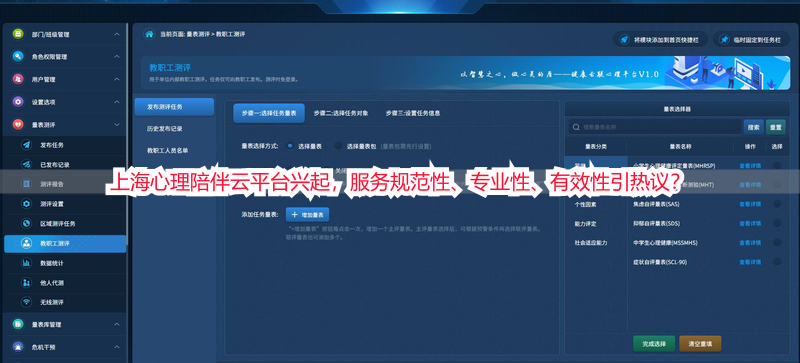Expand 角色权限管理 with its chevron
This screenshot has width=800, height=363.
click(x=117, y=57)
